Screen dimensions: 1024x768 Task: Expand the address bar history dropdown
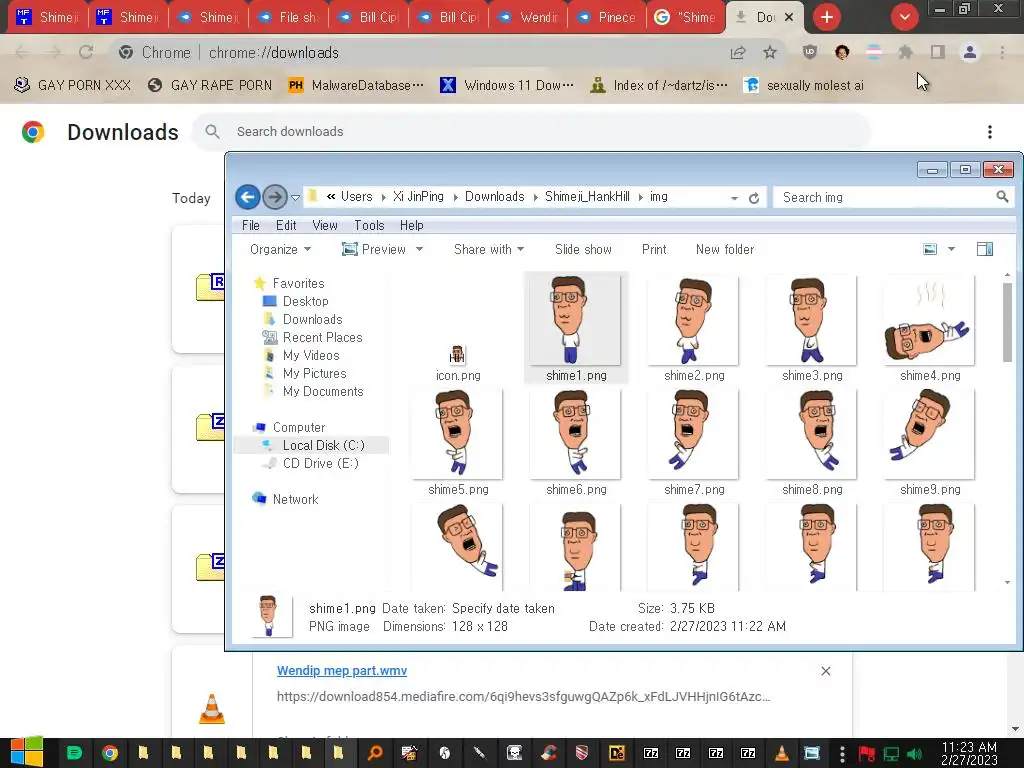(x=734, y=198)
